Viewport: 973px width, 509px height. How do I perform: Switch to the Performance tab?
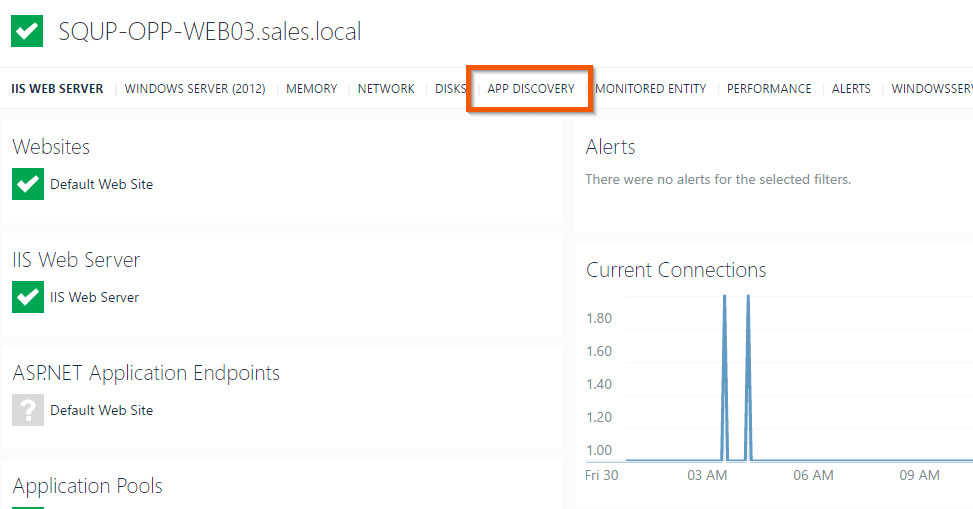(769, 89)
